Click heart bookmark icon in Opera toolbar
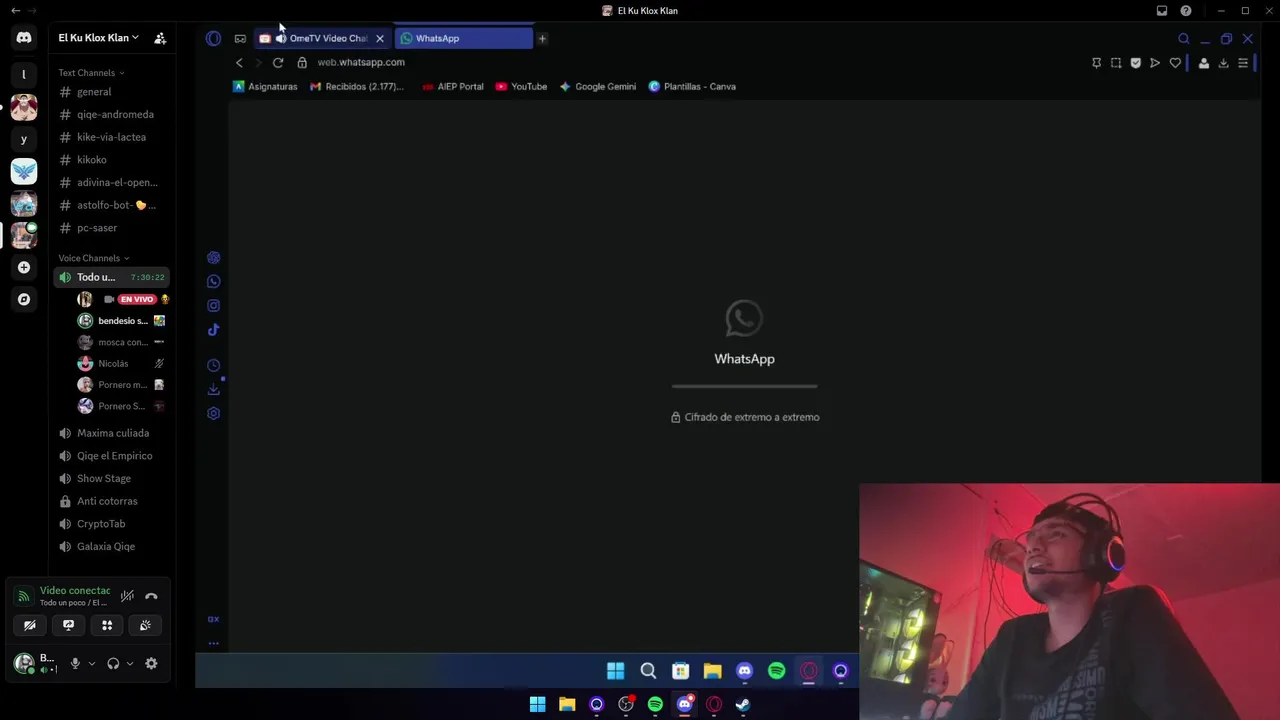Image resolution: width=1280 pixels, height=720 pixels. [x=1175, y=63]
